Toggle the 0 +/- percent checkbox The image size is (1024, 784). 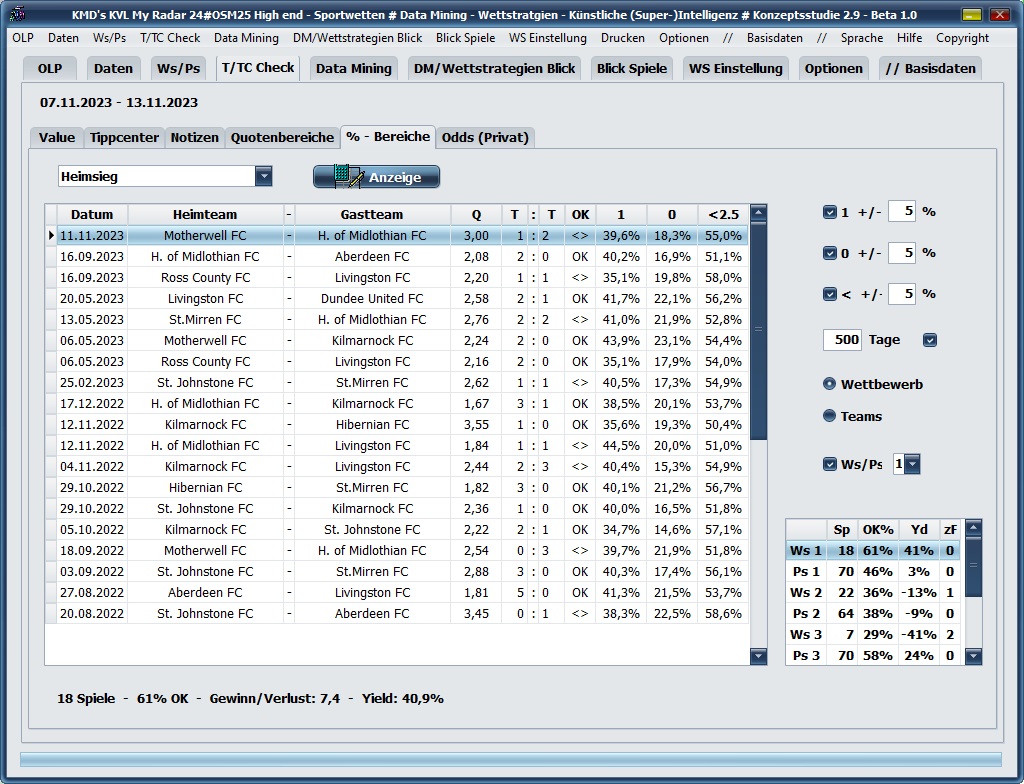pyautogui.click(x=829, y=253)
